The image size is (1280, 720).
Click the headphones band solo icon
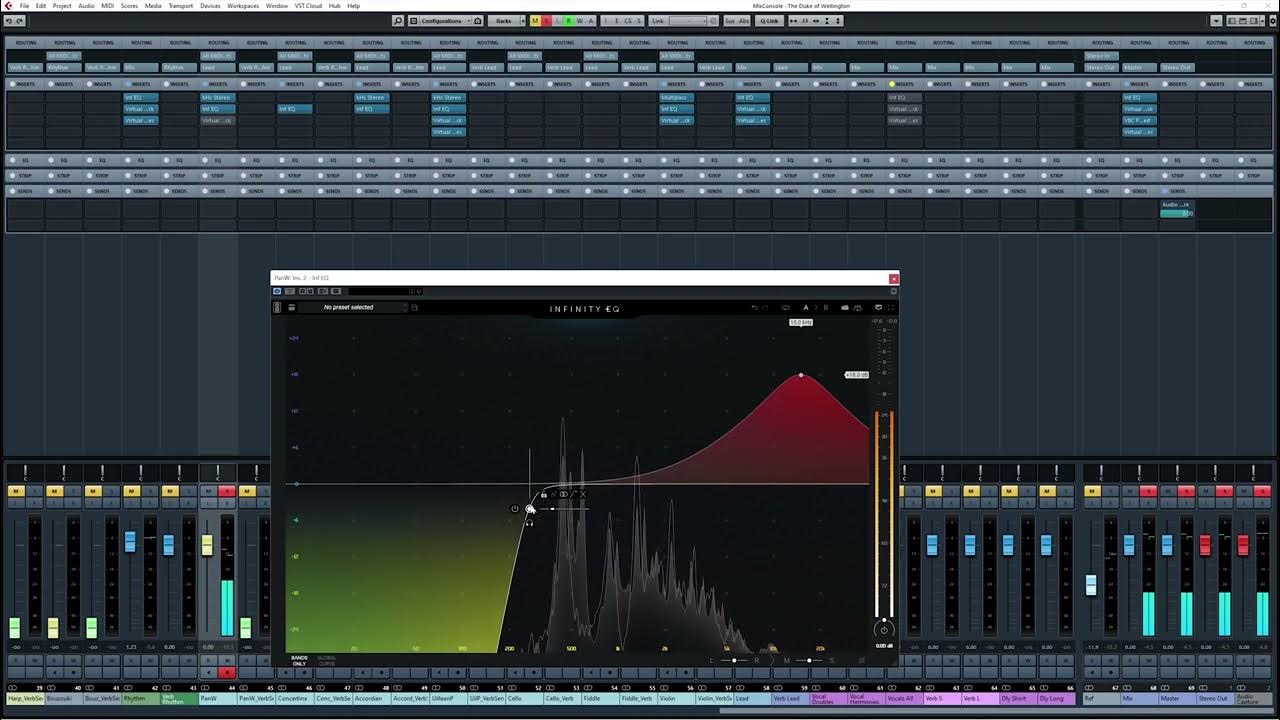coord(530,522)
